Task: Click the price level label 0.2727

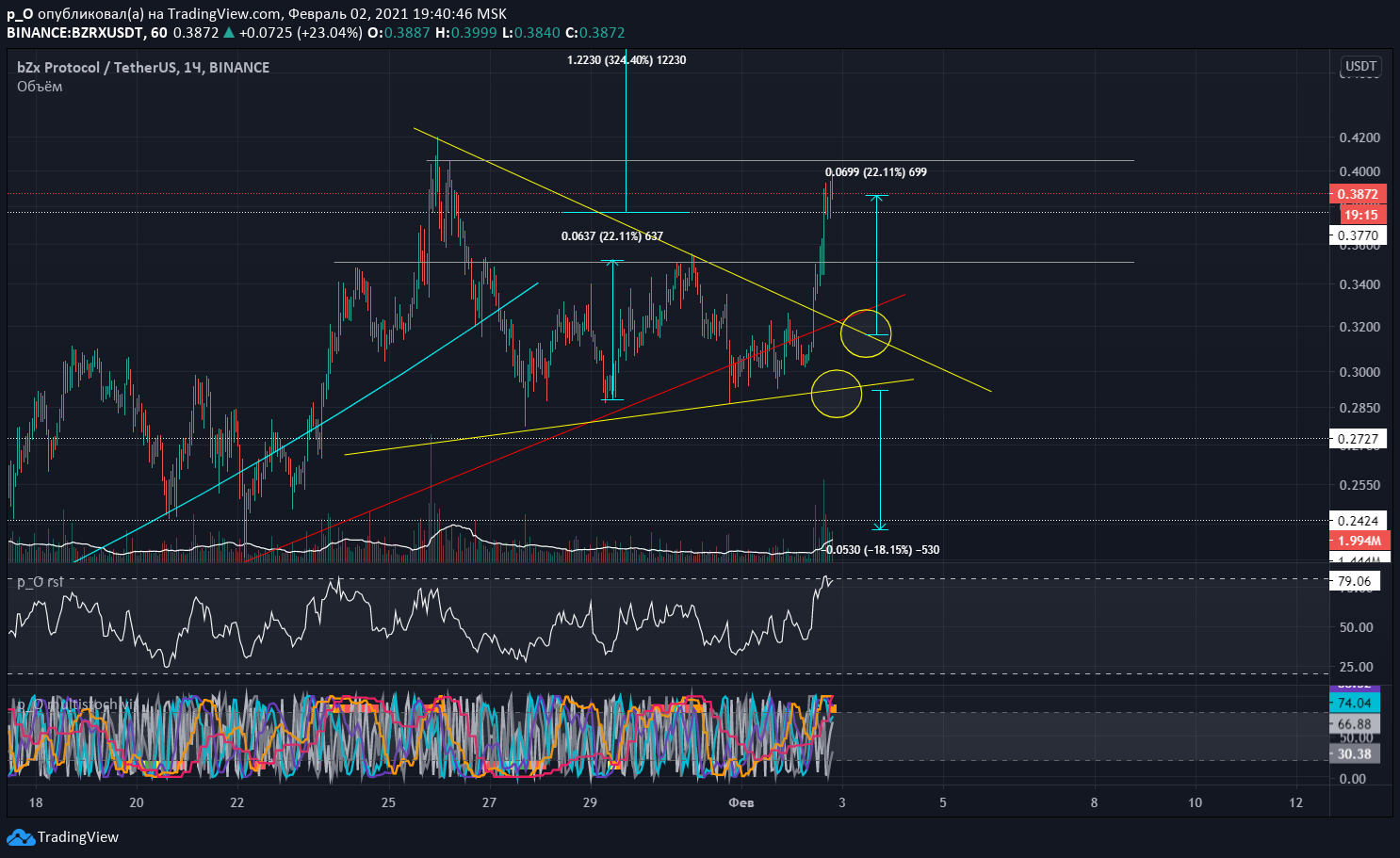Action: point(1358,439)
